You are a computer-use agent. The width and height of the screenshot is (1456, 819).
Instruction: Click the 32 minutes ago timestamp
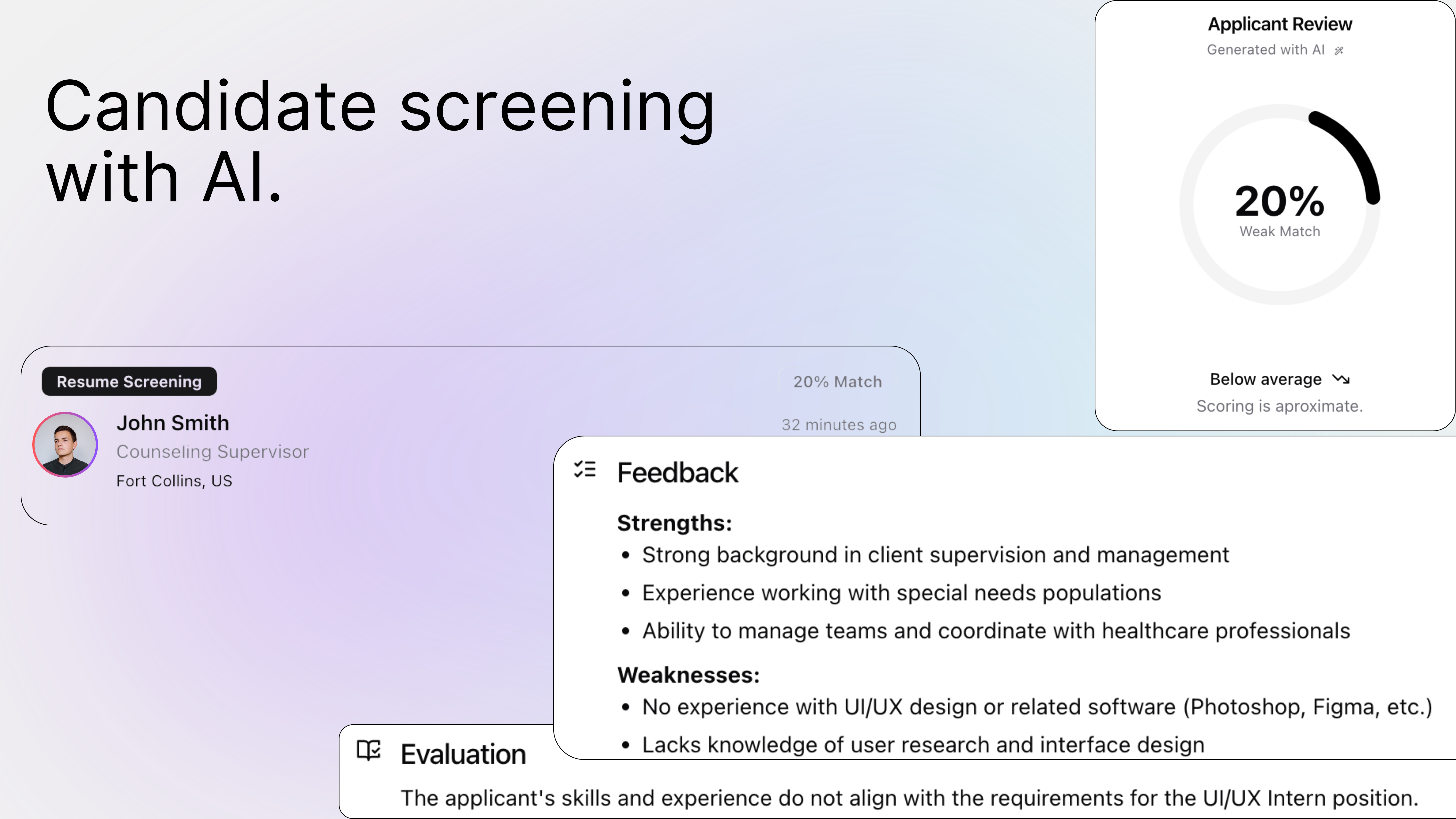pyautogui.click(x=839, y=425)
